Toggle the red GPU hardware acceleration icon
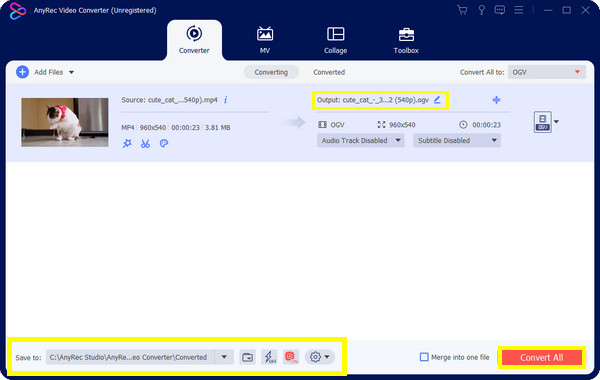 pyautogui.click(x=291, y=357)
